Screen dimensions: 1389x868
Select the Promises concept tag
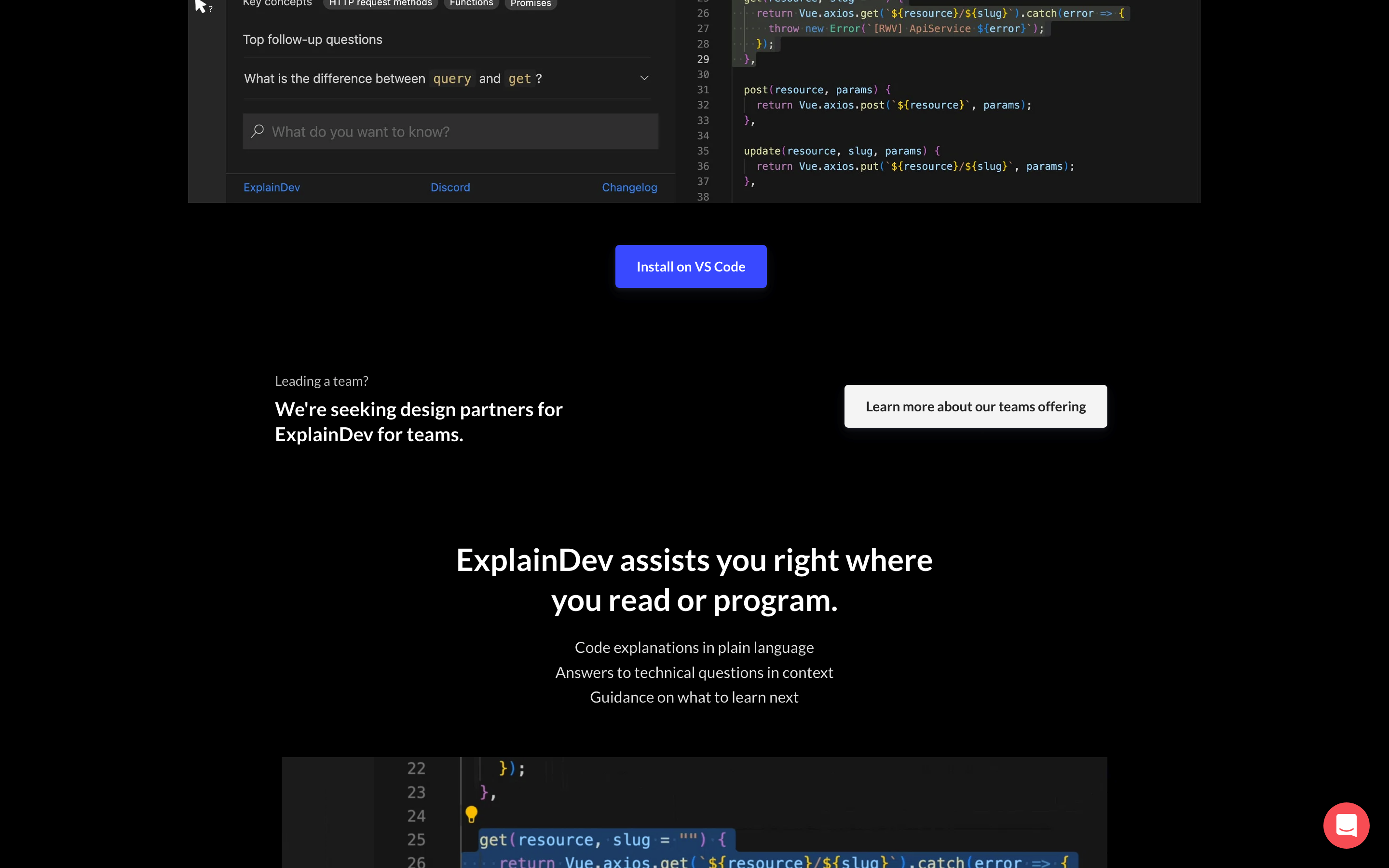coord(531,3)
